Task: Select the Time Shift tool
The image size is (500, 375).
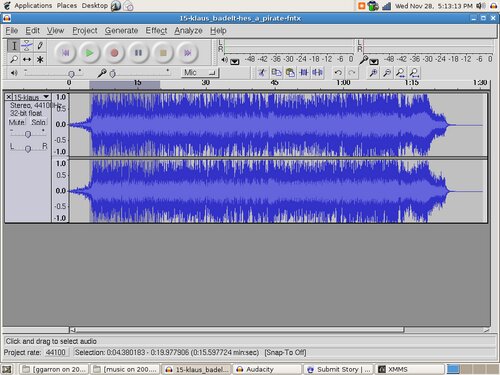Action: point(27,59)
